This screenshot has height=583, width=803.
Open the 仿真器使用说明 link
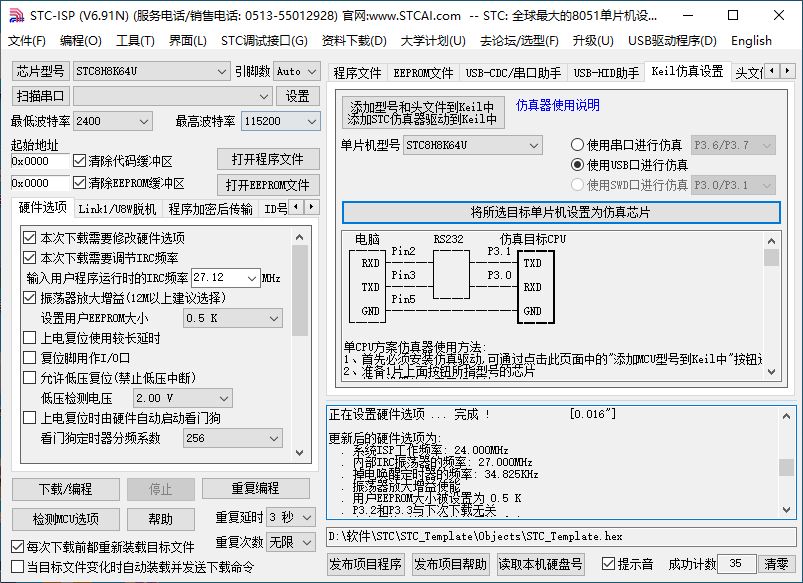pyautogui.click(x=558, y=105)
